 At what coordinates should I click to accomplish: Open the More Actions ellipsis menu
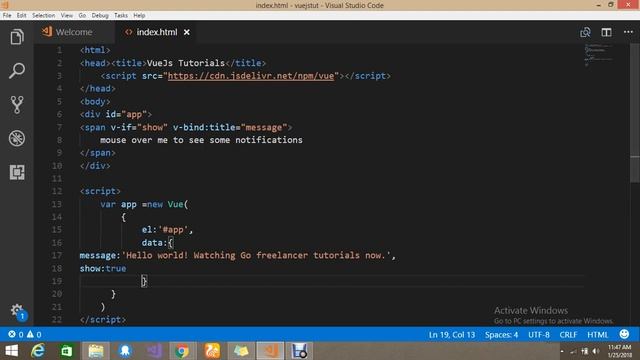point(628,32)
